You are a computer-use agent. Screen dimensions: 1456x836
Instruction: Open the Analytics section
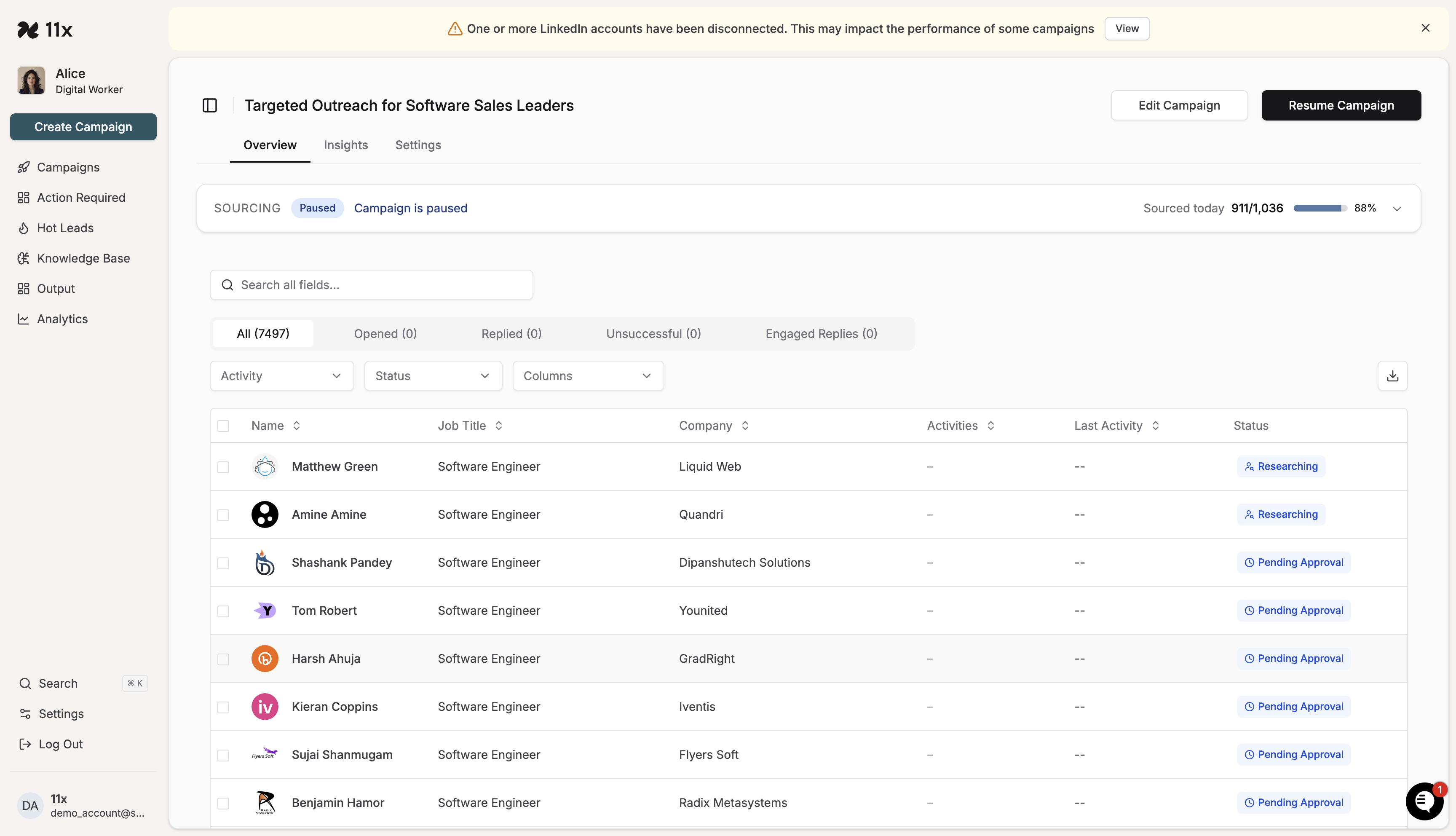click(x=62, y=319)
